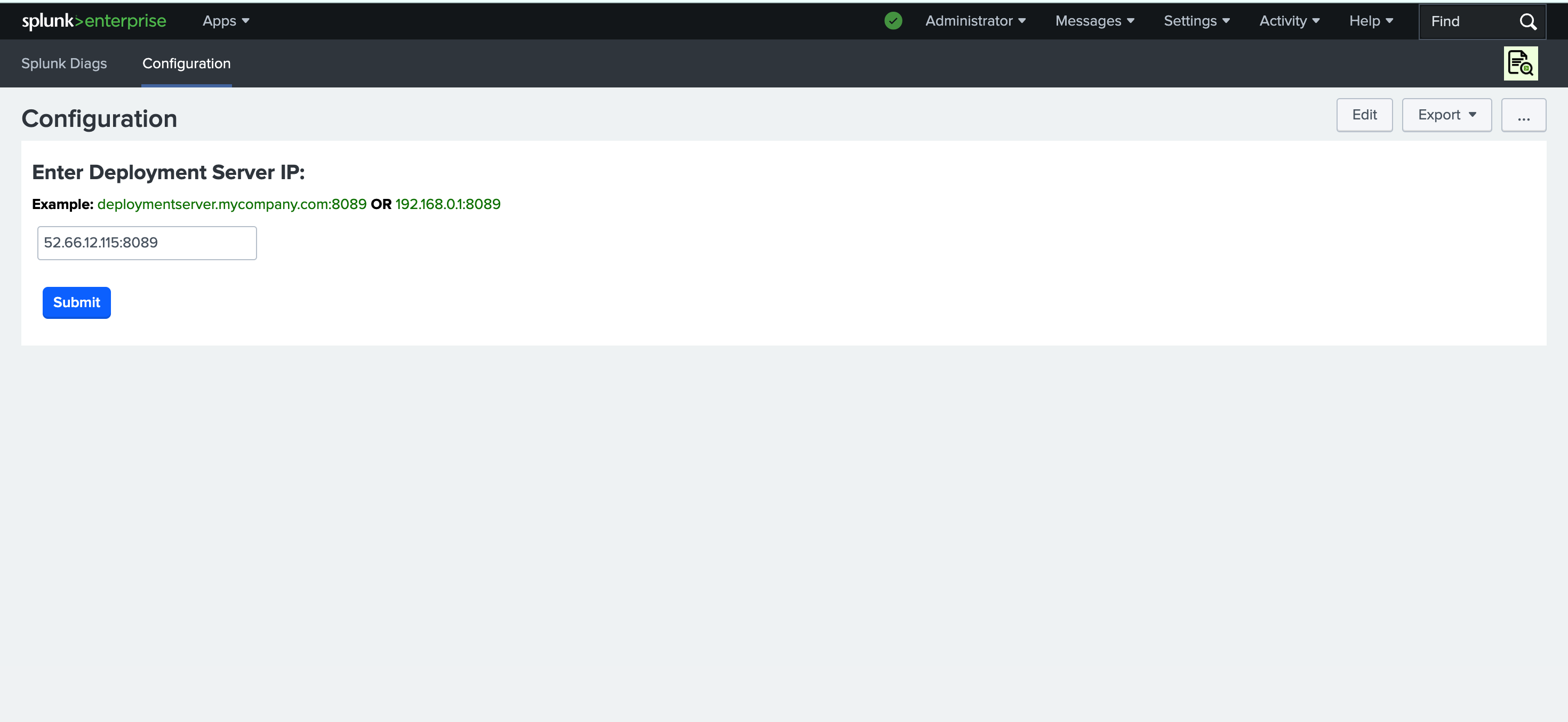Click the example 192.168.0.1:8089 text
The image size is (1568, 722).
(448, 205)
